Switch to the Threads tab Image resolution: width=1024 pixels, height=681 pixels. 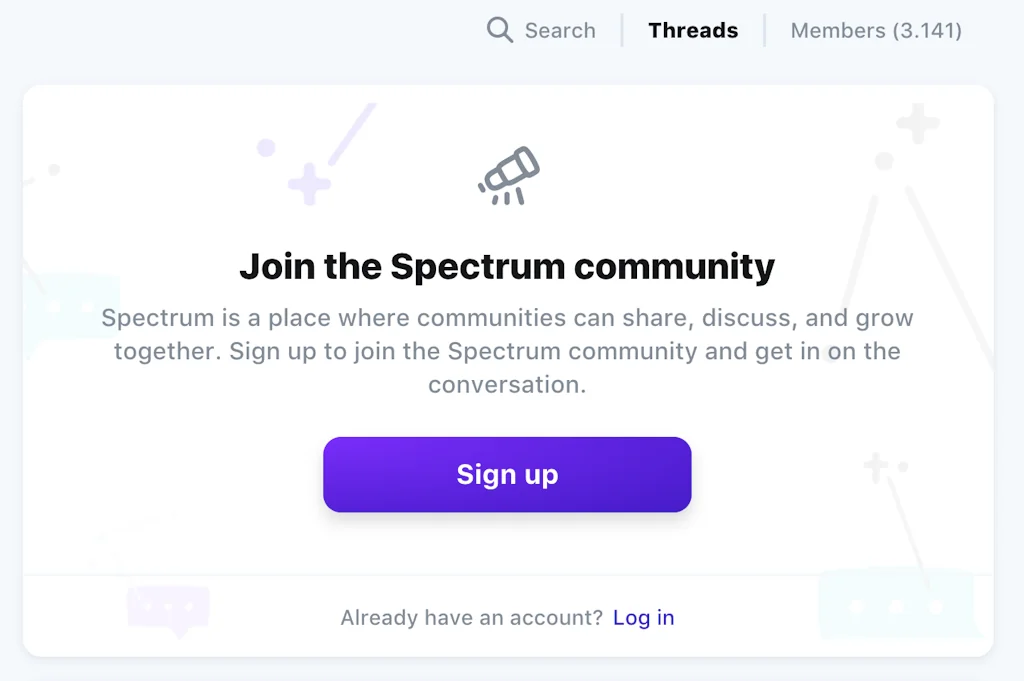coord(693,30)
